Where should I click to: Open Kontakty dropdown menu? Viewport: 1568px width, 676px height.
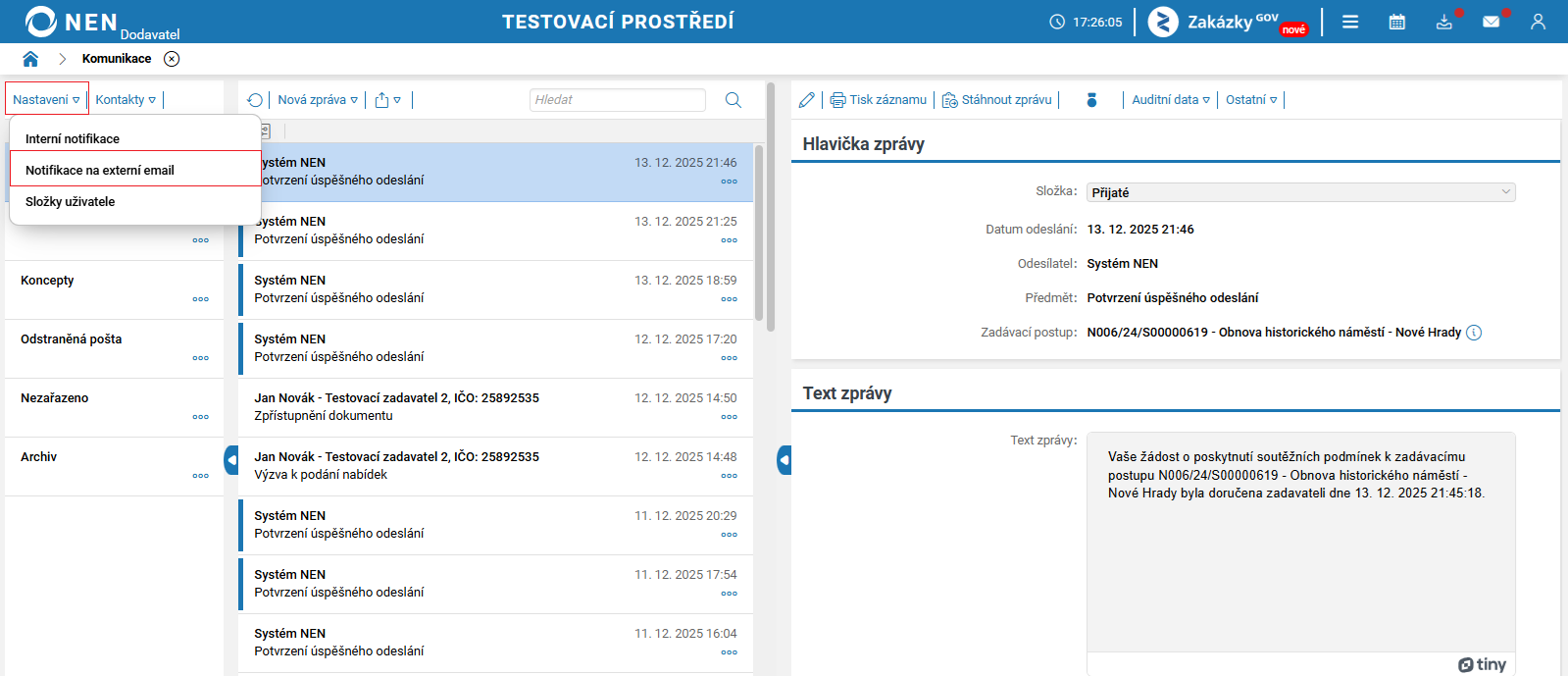point(126,100)
